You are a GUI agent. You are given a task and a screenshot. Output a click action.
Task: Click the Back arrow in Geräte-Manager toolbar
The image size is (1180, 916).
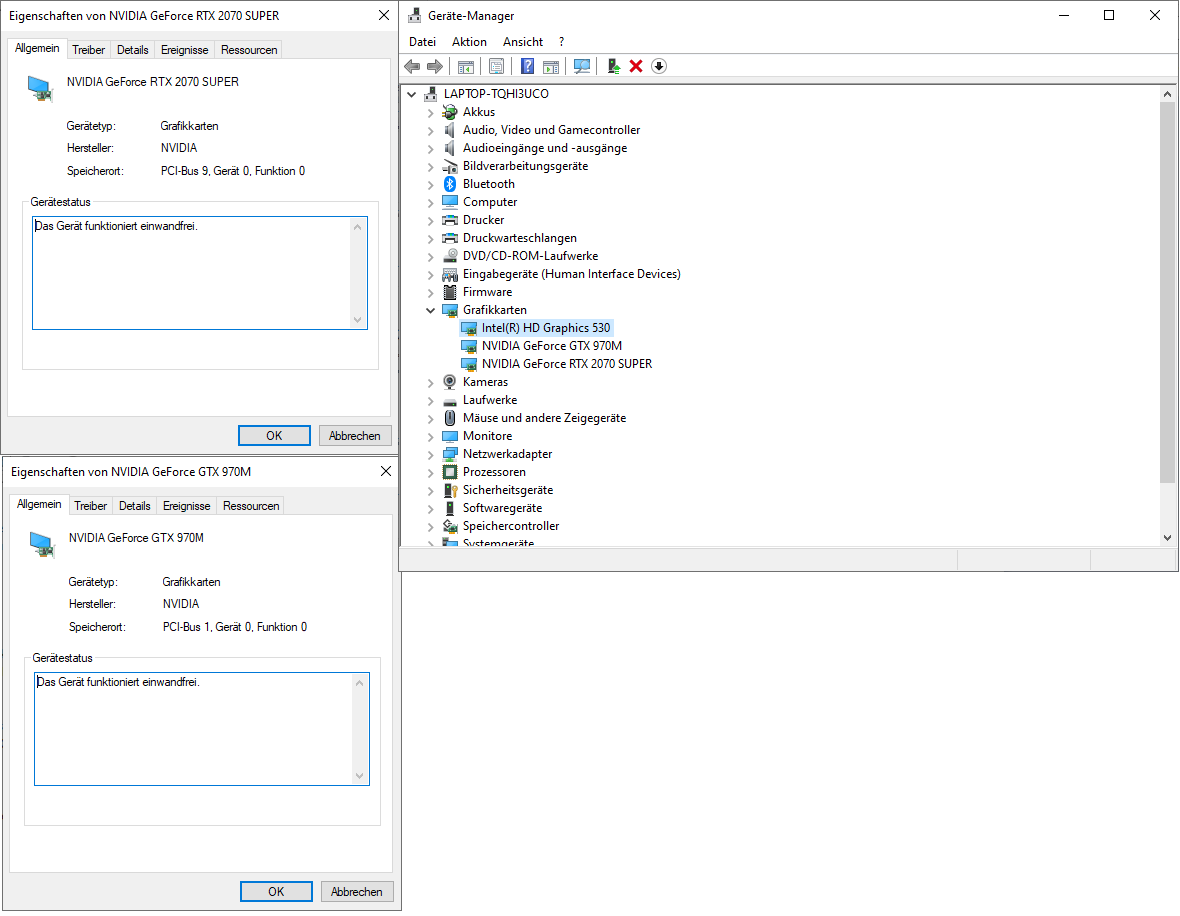[x=412, y=66]
